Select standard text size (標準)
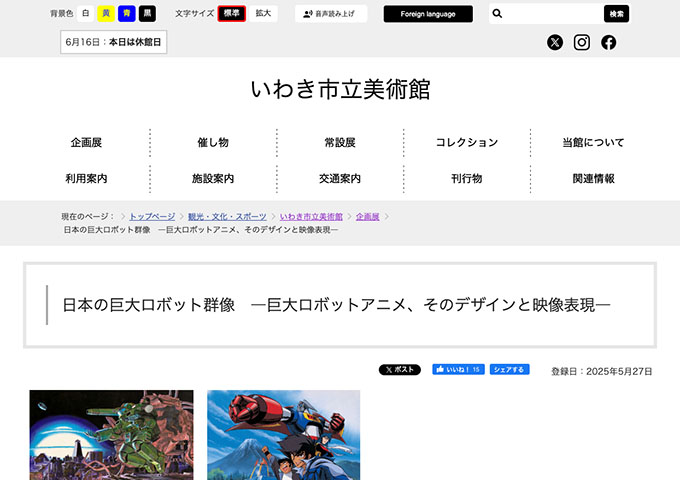 [232, 13]
